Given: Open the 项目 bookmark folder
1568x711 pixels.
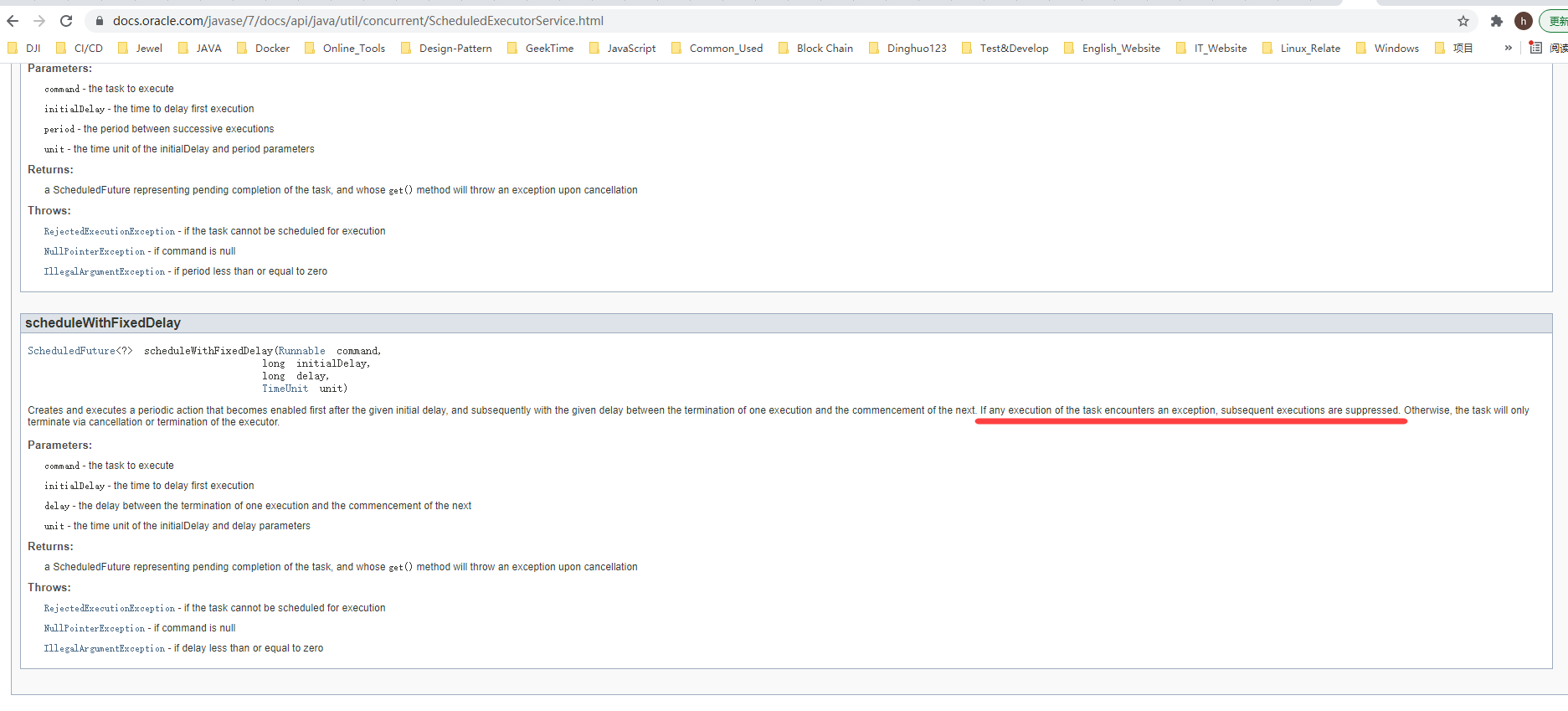Looking at the screenshot, I should tap(1454, 48).
